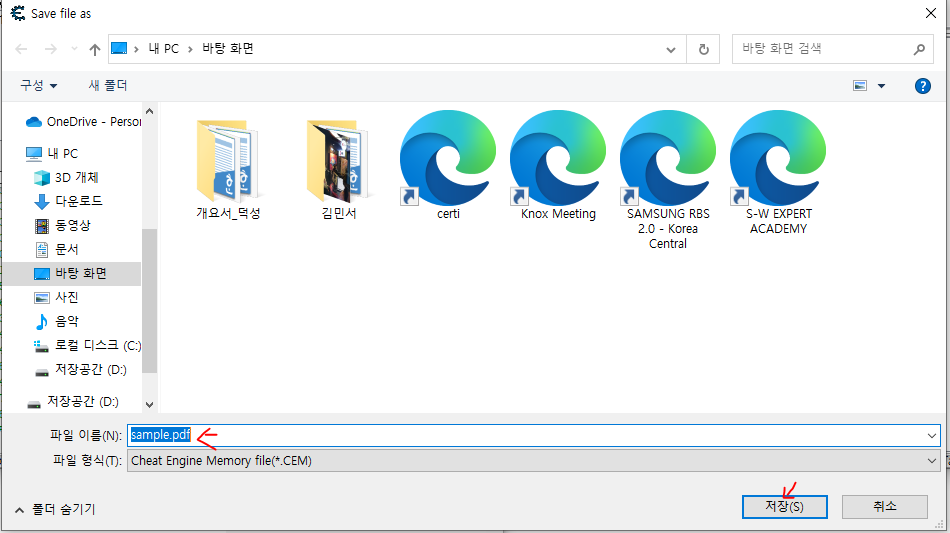The image size is (950, 533).
Task: Open the file type combo box
Action: [x=534, y=461]
